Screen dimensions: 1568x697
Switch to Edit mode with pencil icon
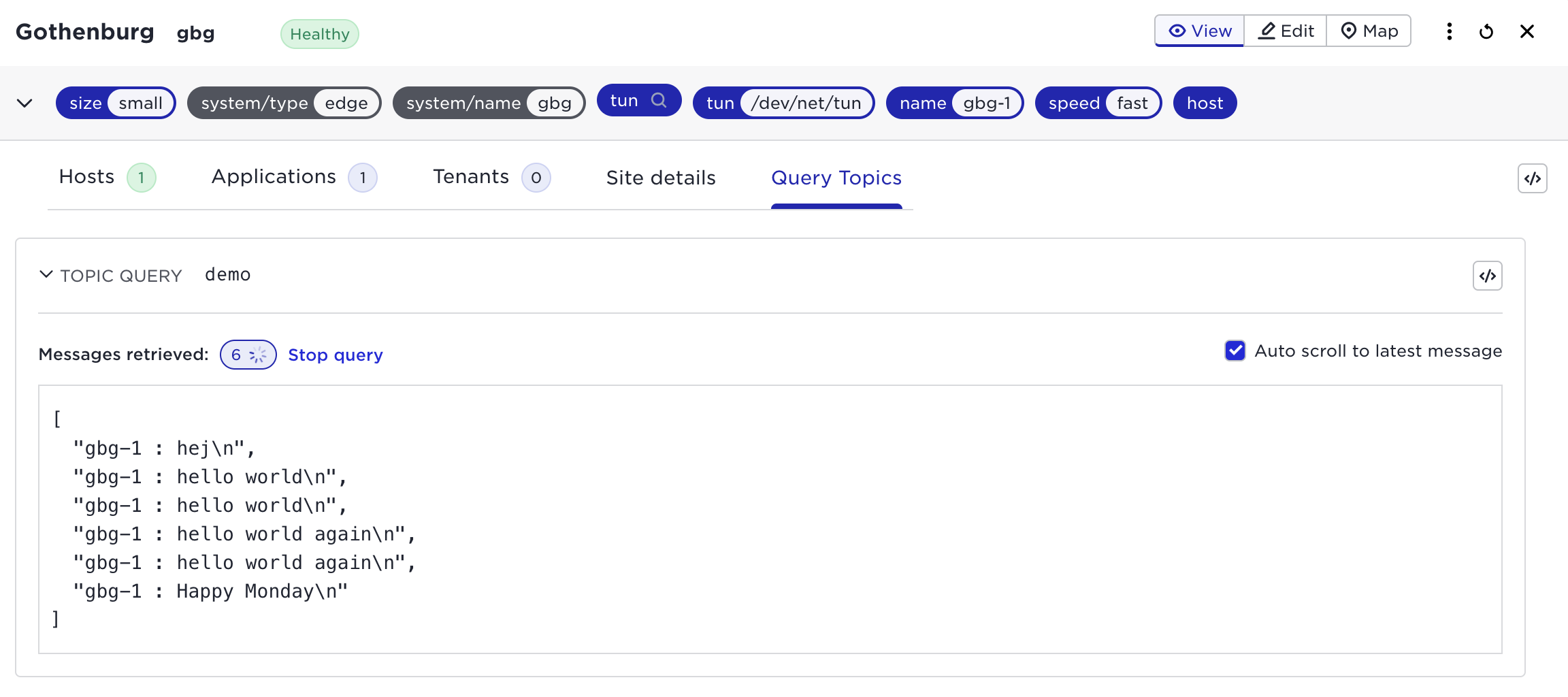pyautogui.click(x=1285, y=31)
